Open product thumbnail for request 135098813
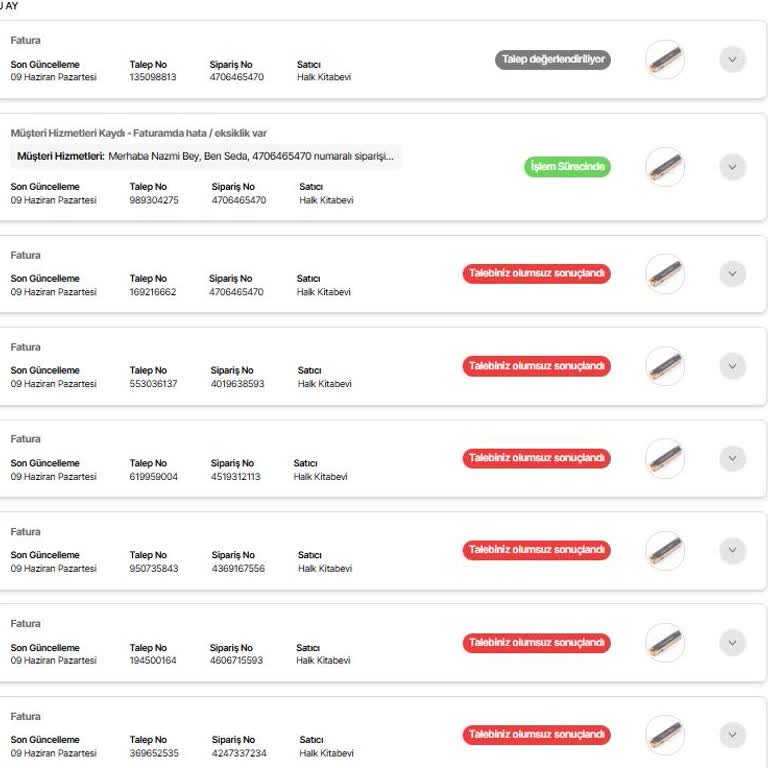Image resolution: width=768 pixels, height=768 pixels. coord(665,59)
